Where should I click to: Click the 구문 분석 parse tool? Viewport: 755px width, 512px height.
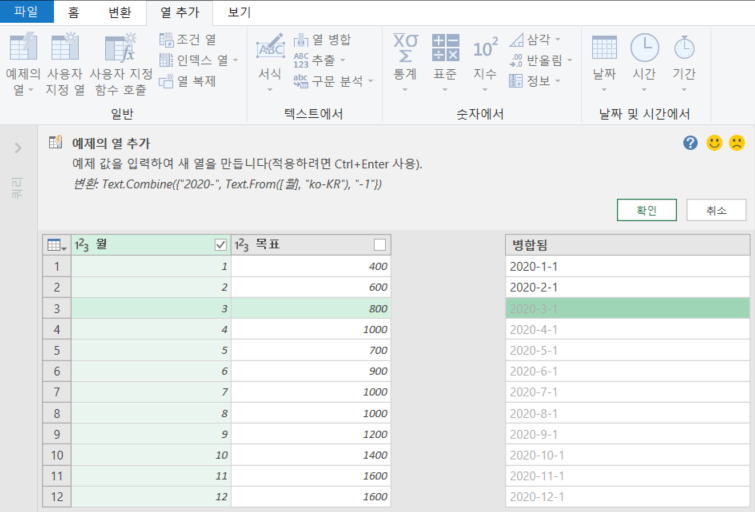click(x=329, y=81)
